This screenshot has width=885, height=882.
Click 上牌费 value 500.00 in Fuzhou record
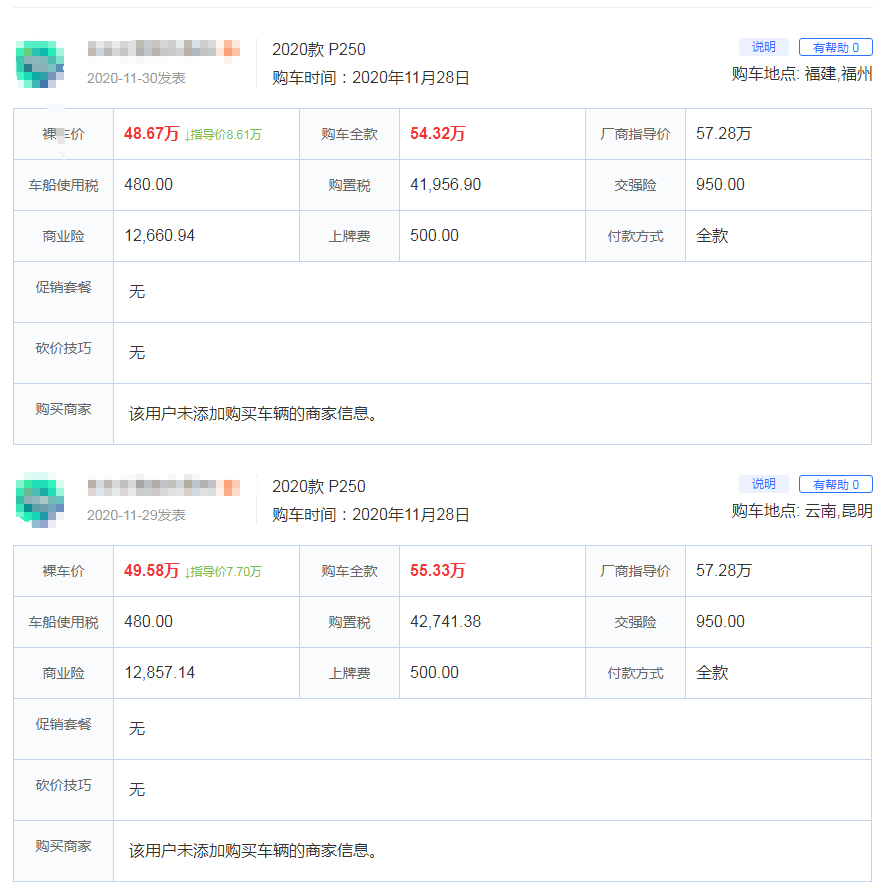(434, 235)
